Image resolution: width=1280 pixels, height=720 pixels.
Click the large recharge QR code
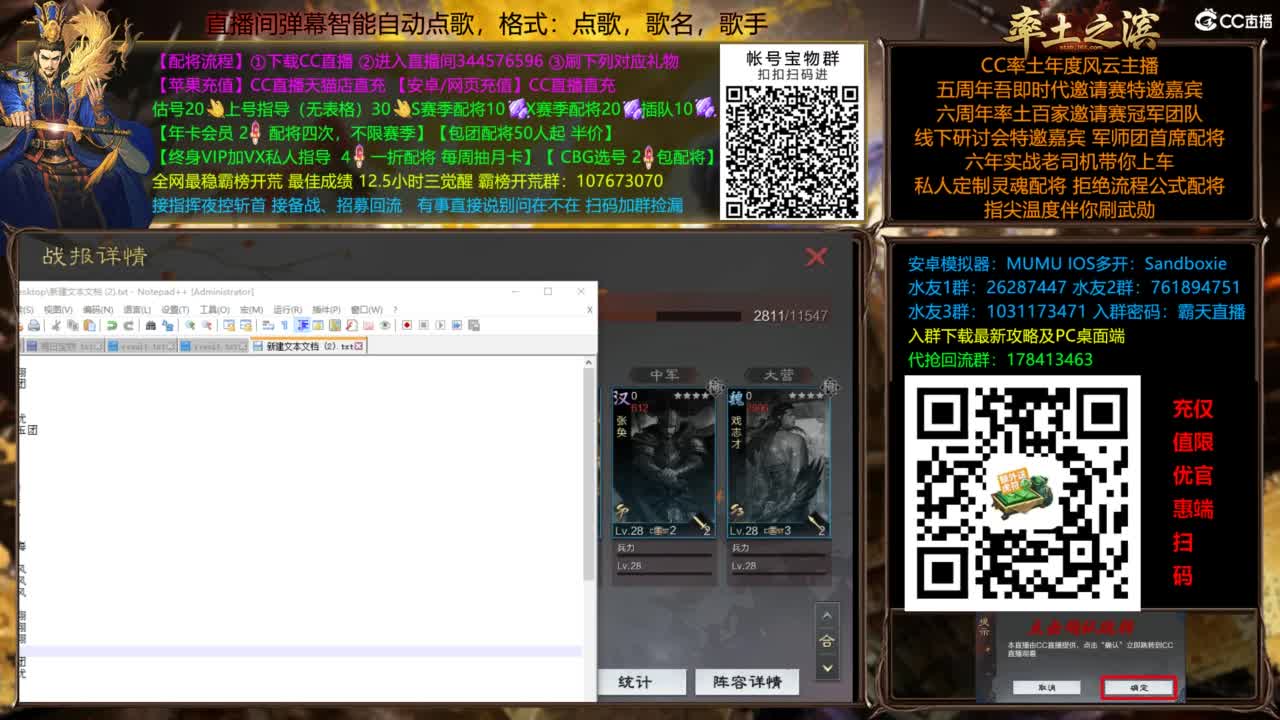(1022, 493)
